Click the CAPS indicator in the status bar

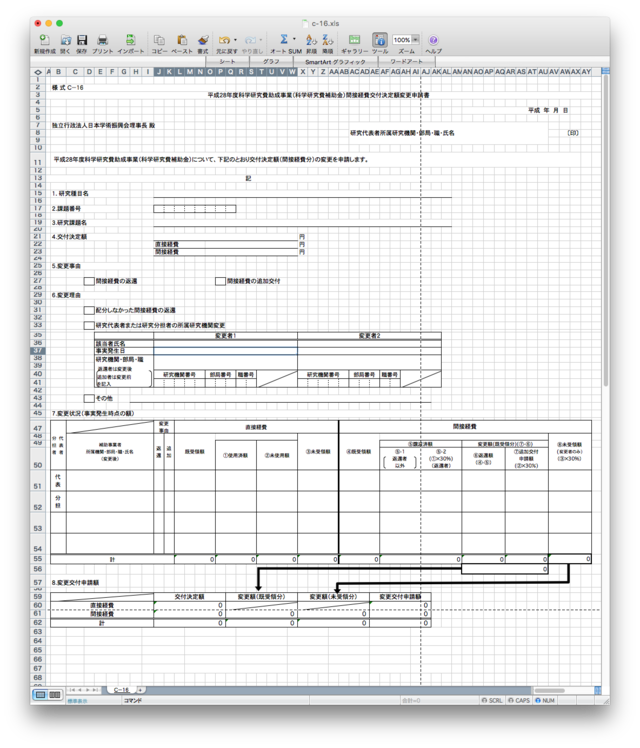519,700
